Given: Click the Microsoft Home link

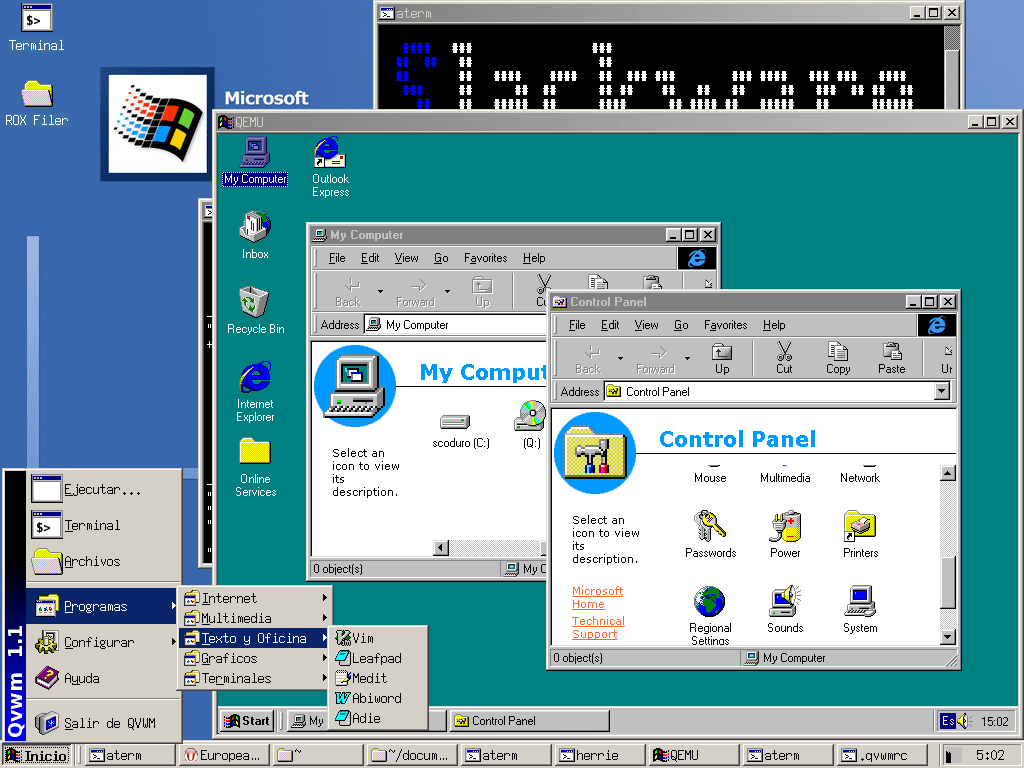Looking at the screenshot, I should 597,598.
